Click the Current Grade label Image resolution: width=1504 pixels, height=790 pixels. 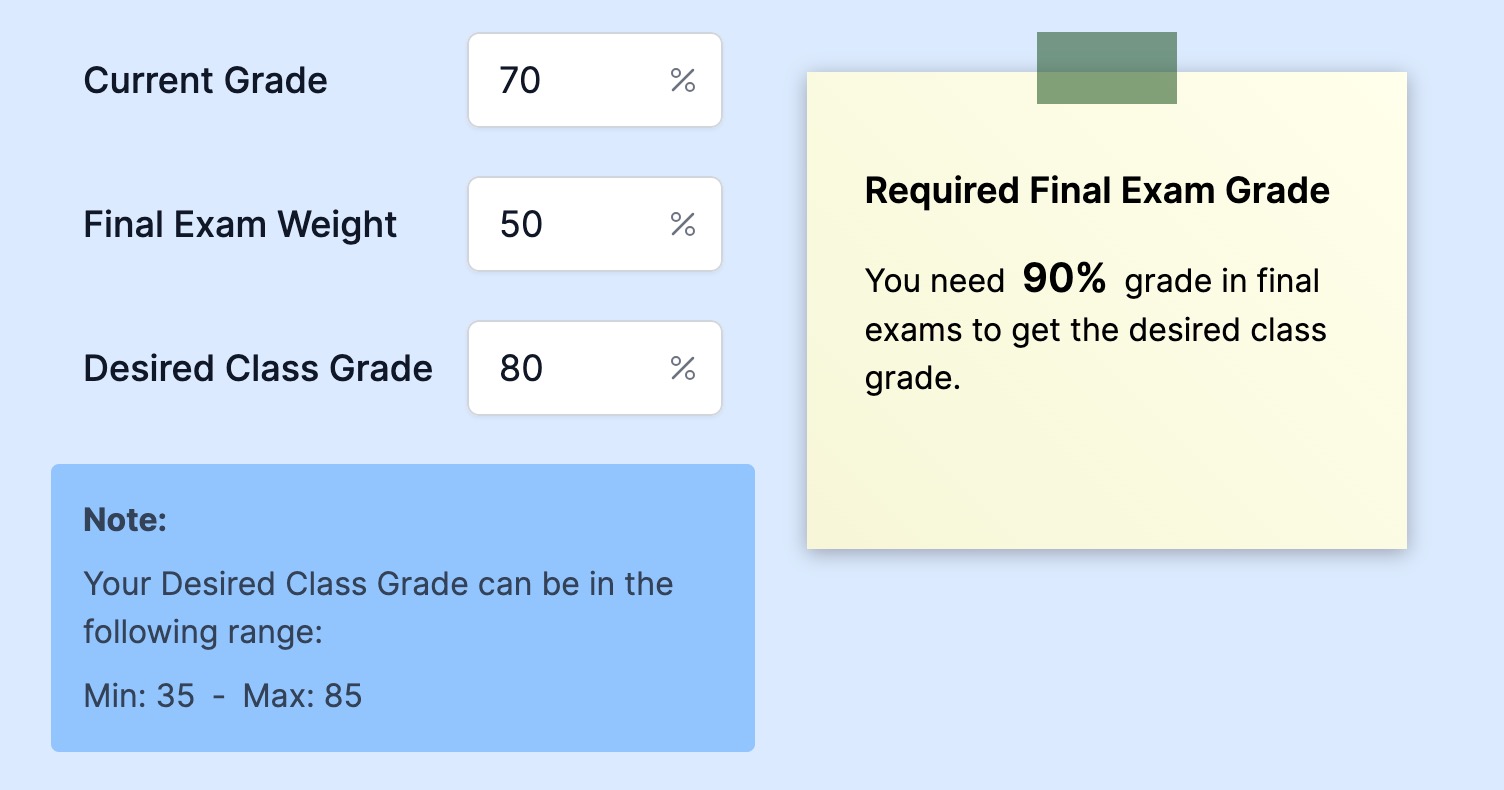(206, 80)
